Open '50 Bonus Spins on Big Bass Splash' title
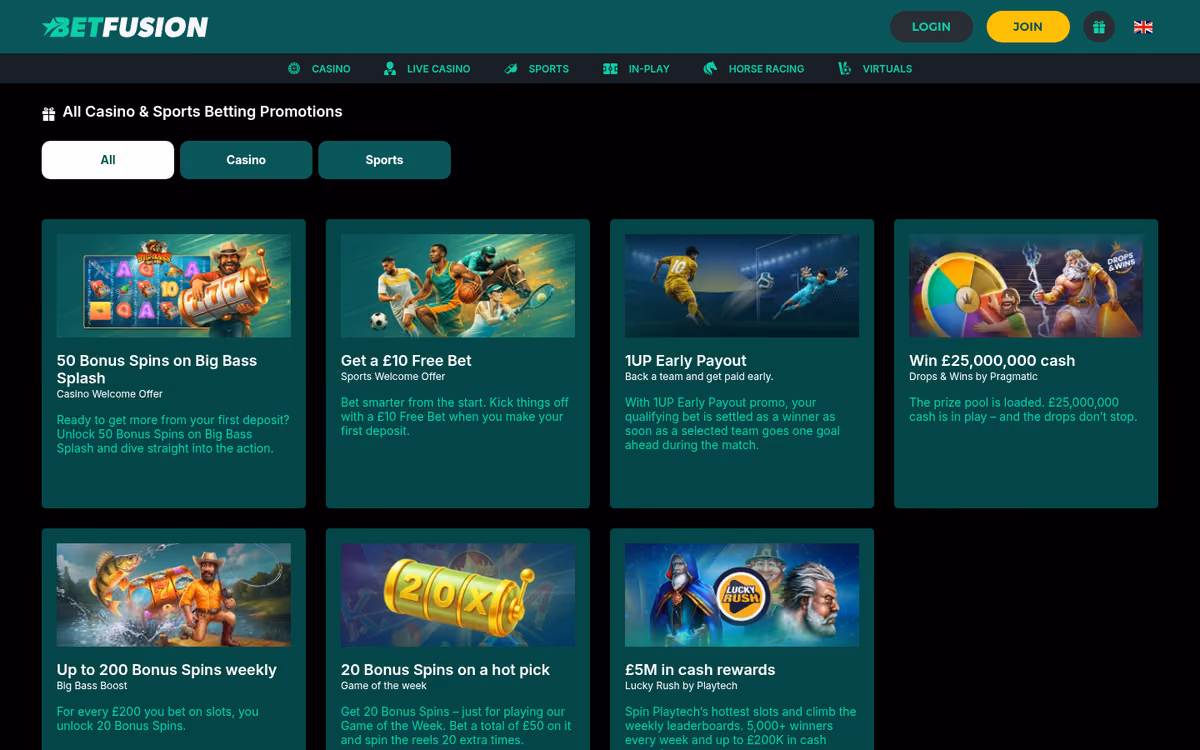 point(157,369)
